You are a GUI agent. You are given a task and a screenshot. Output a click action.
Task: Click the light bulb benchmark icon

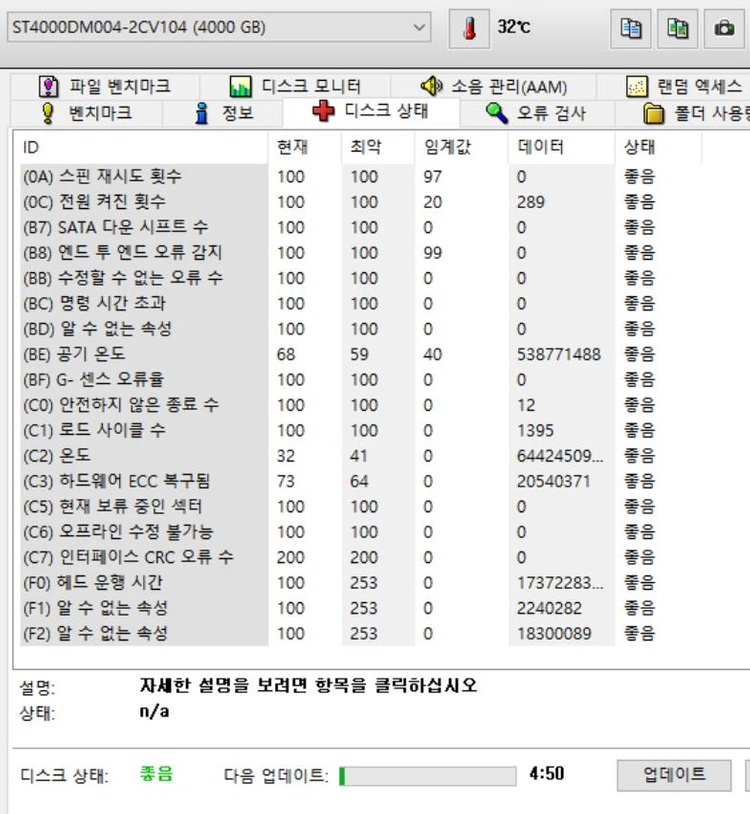click(x=47, y=113)
